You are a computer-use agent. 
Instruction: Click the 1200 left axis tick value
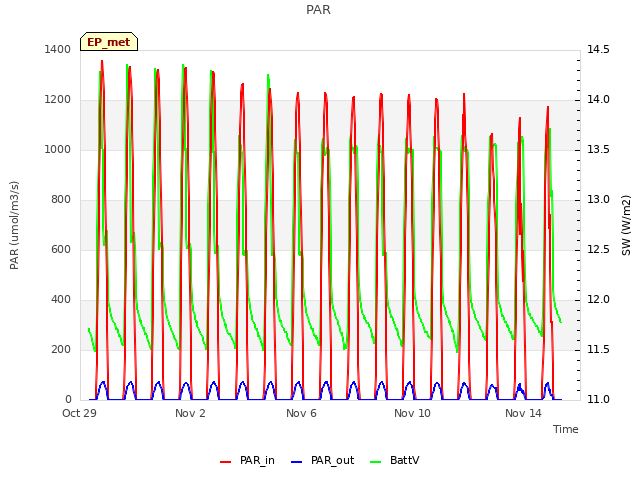58,99
